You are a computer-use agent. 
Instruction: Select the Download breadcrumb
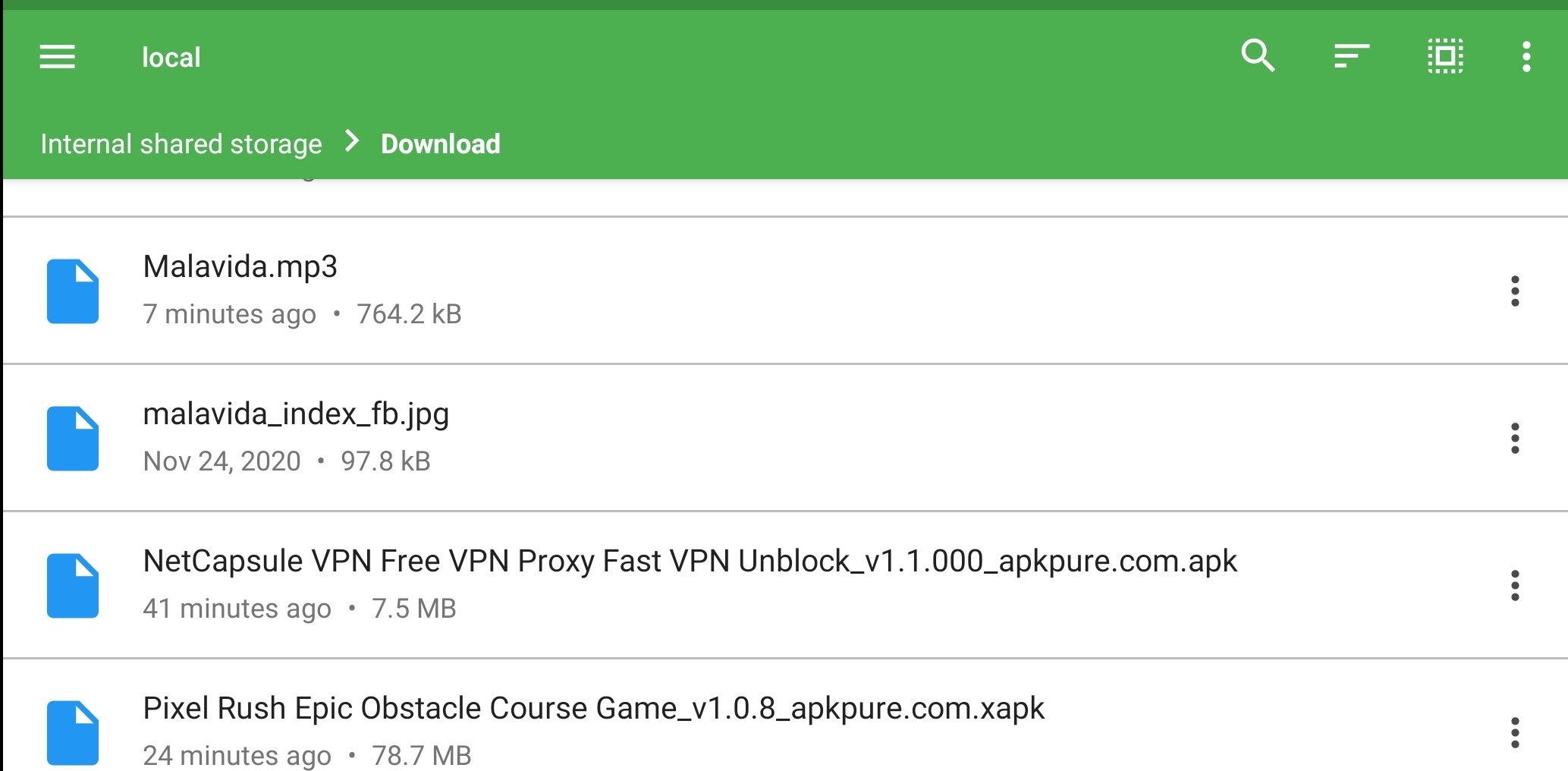pyautogui.click(x=441, y=144)
